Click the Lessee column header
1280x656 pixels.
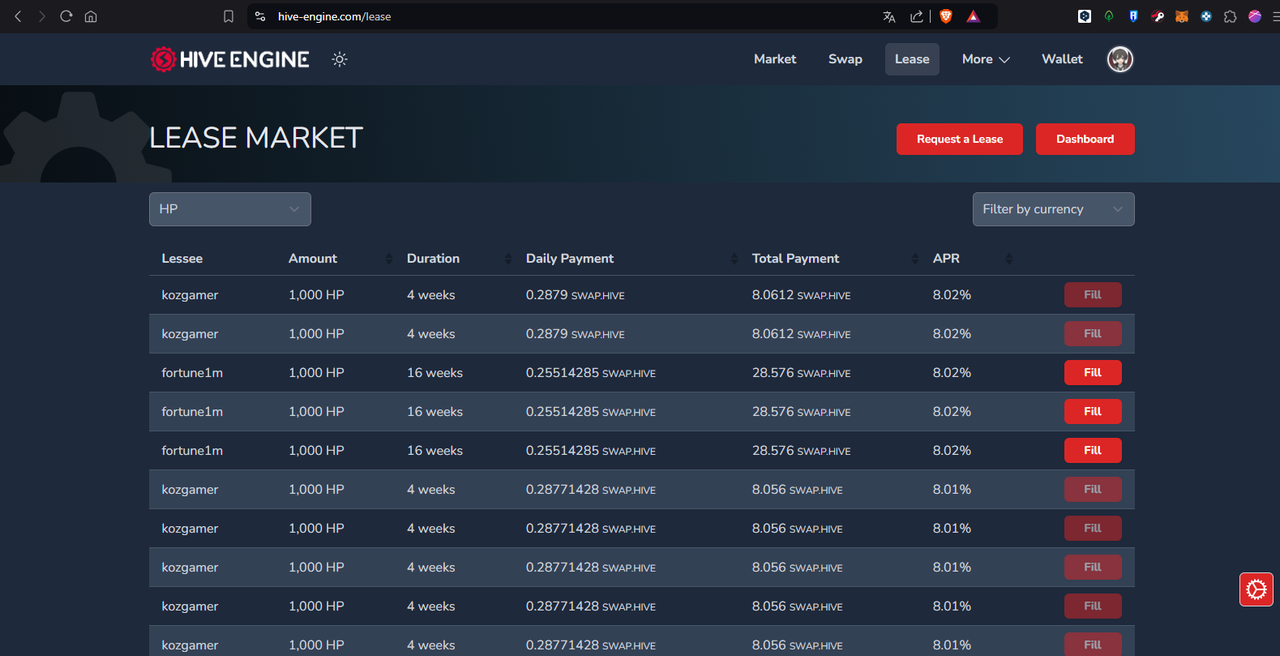pos(182,259)
